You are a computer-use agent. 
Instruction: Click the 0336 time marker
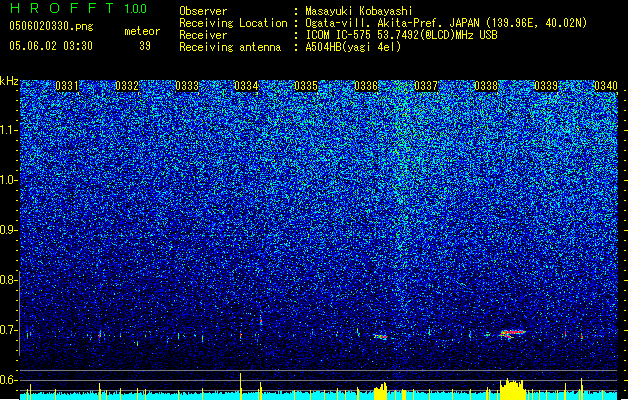point(366,86)
